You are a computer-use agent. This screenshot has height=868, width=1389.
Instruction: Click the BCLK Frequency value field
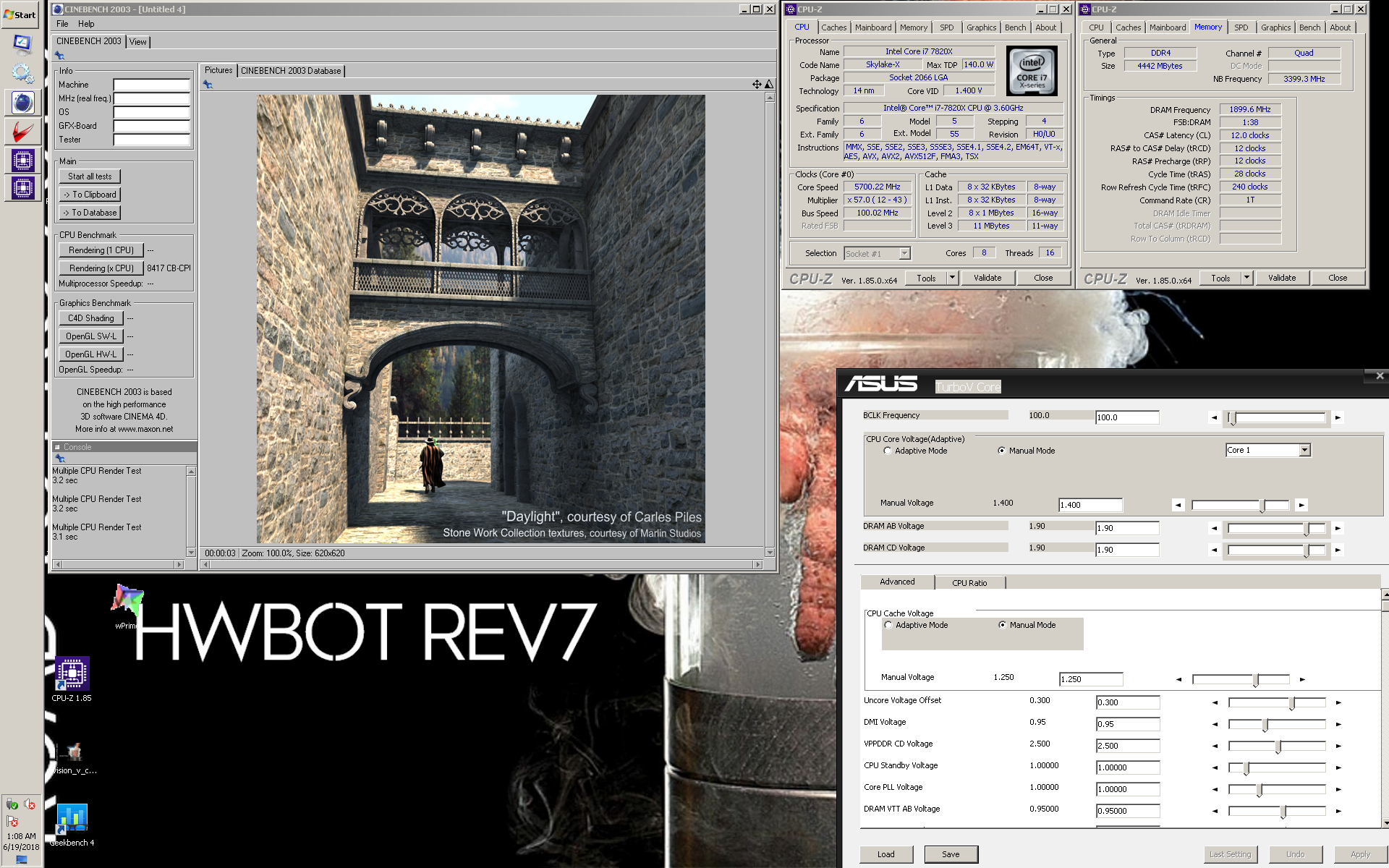click(1127, 417)
